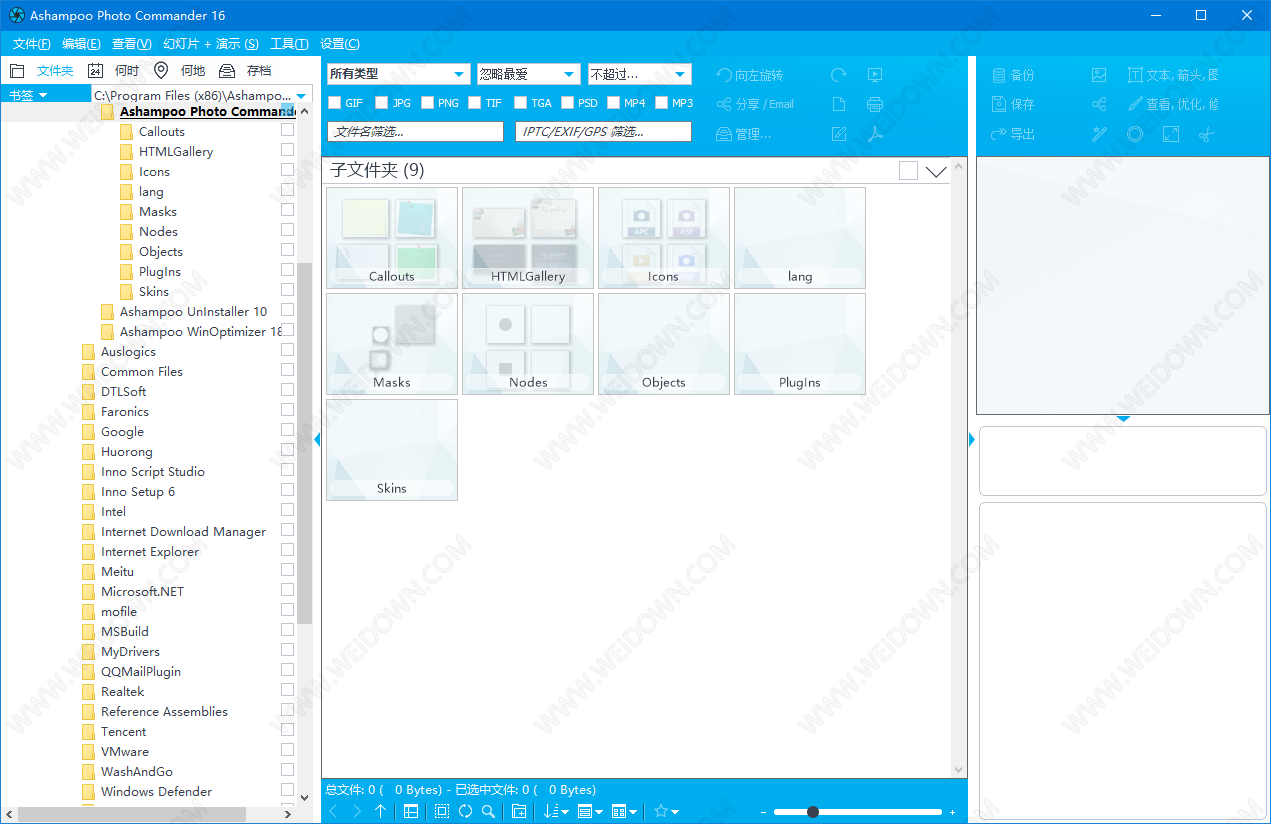The height and width of the screenshot is (824, 1271).
Task: Open the 设置(C) menu
Action: click(340, 44)
